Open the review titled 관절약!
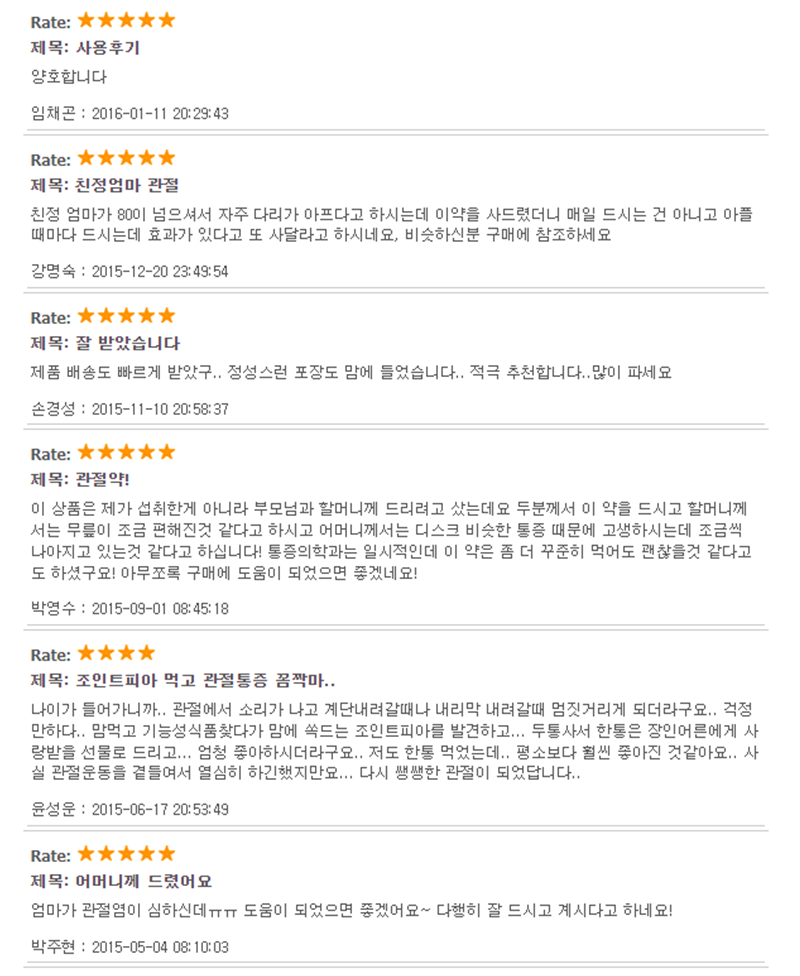 pyautogui.click(x=103, y=480)
